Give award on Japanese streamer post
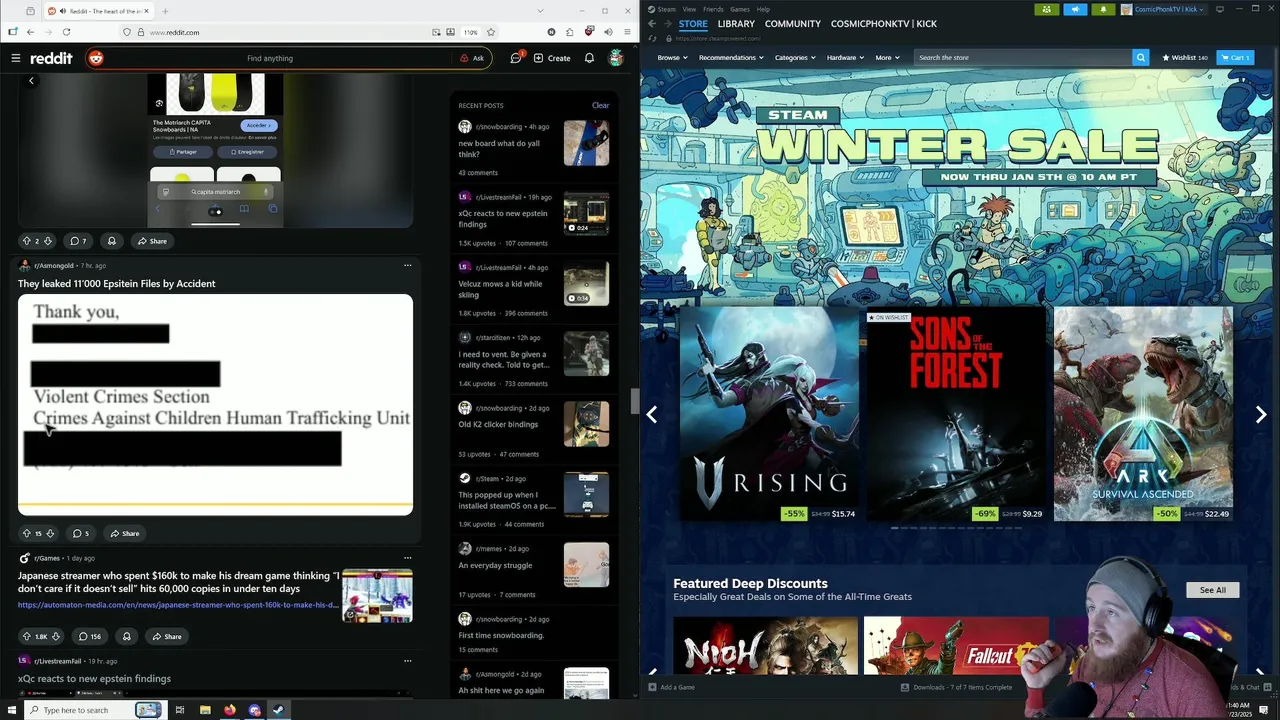Image resolution: width=1280 pixels, height=720 pixels. pos(126,636)
